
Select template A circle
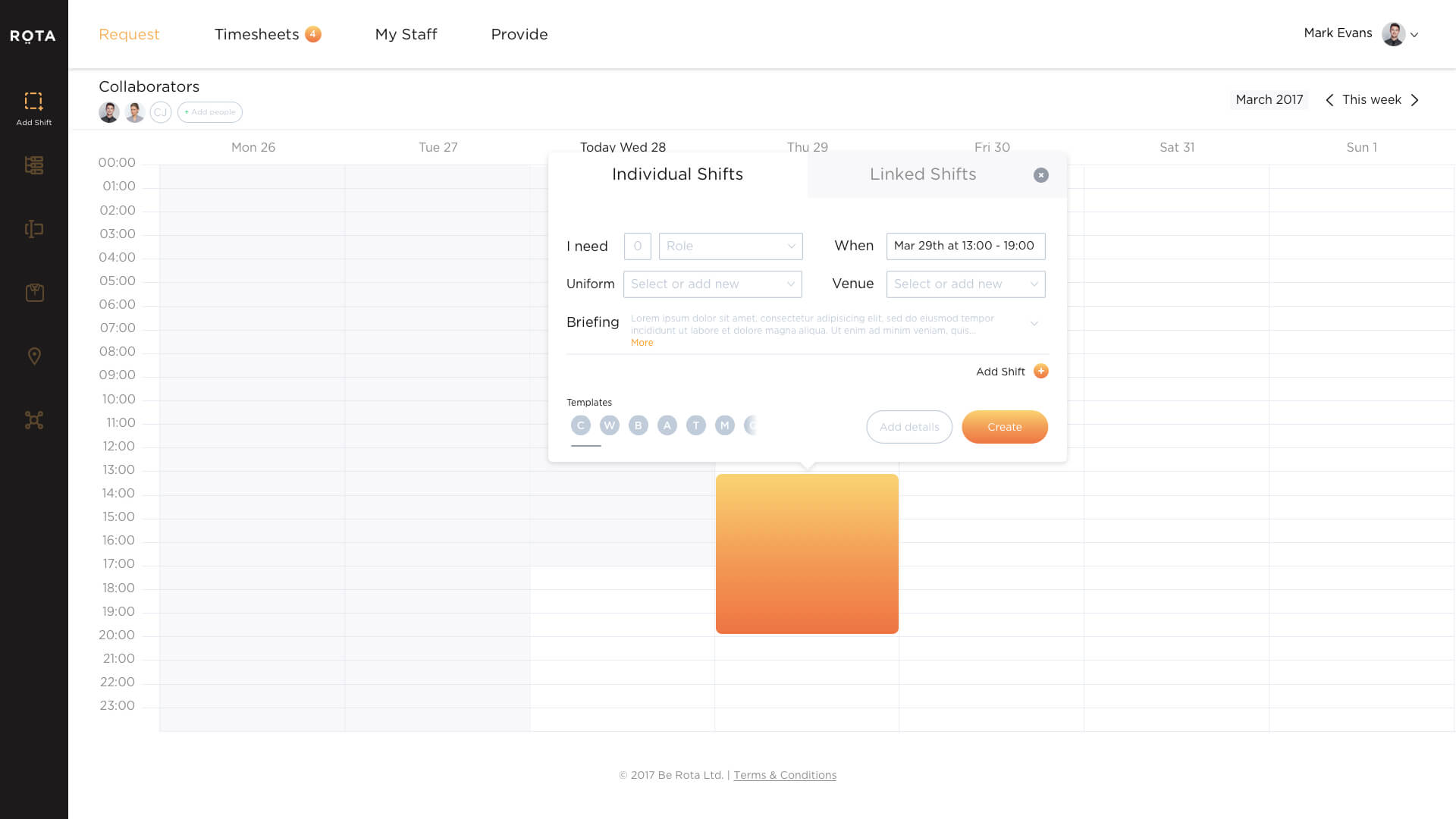667,425
